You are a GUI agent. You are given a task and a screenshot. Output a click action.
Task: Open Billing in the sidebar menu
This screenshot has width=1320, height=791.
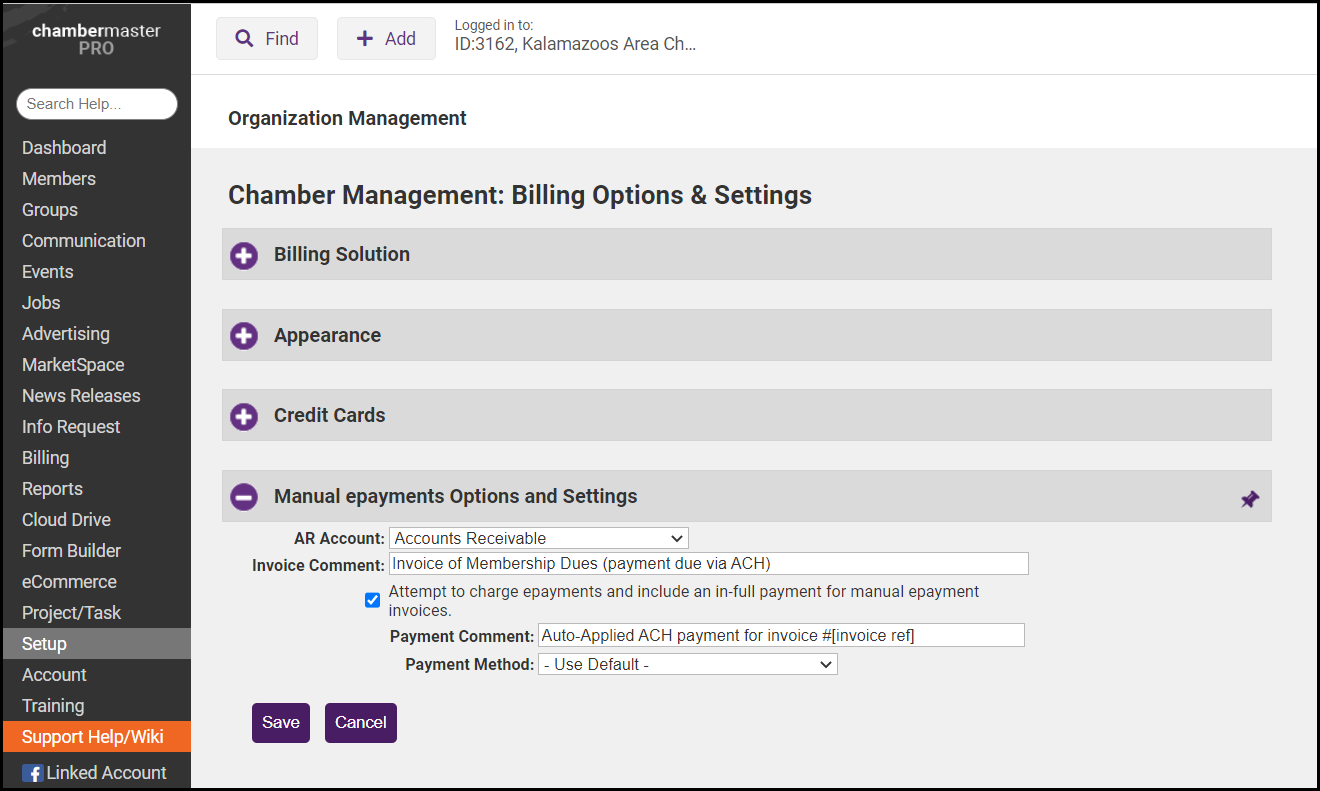click(x=46, y=458)
